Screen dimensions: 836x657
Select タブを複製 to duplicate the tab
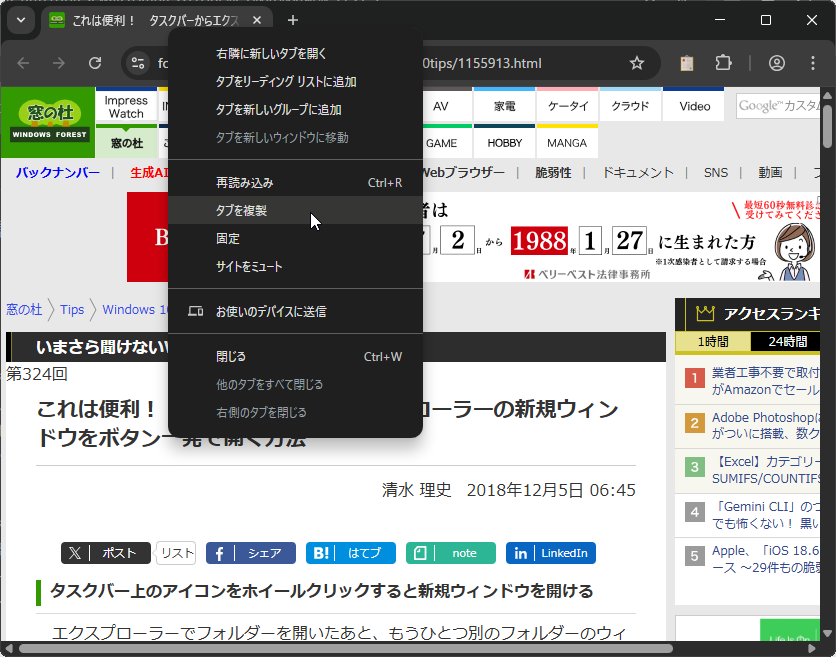coord(253,211)
